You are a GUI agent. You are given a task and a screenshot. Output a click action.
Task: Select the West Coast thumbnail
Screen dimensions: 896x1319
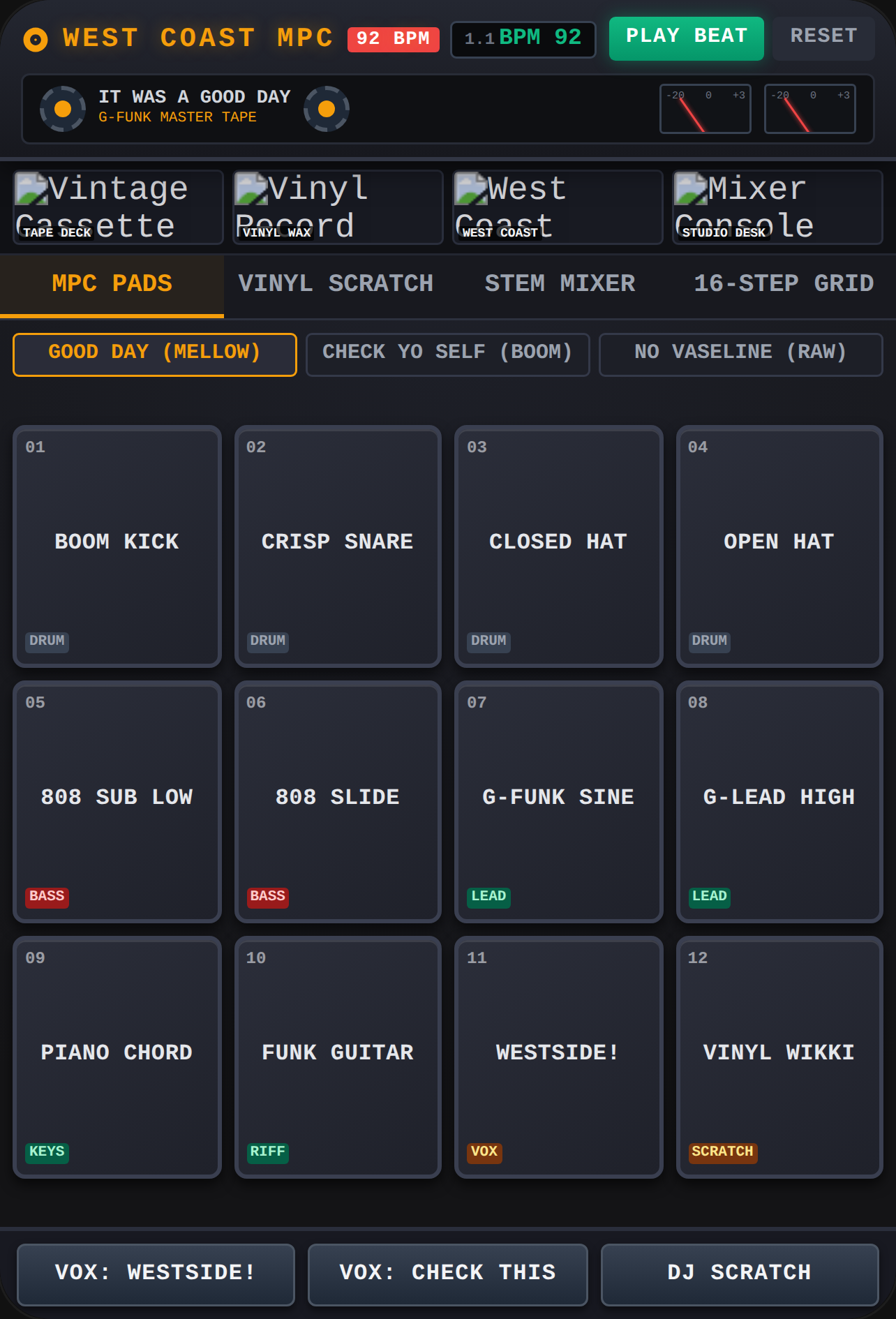[558, 207]
